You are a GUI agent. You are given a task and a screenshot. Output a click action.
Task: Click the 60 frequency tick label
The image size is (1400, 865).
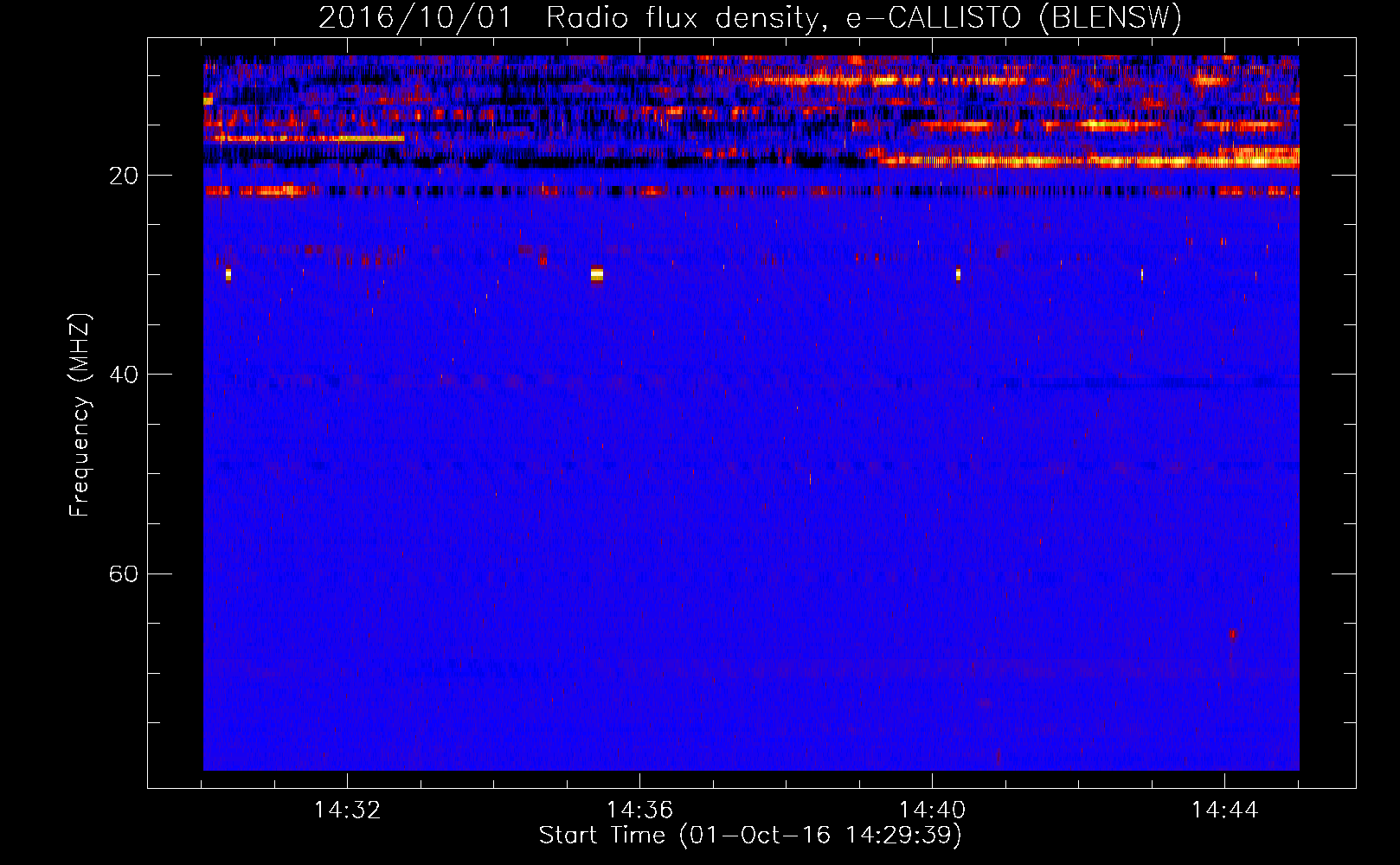[x=124, y=574]
